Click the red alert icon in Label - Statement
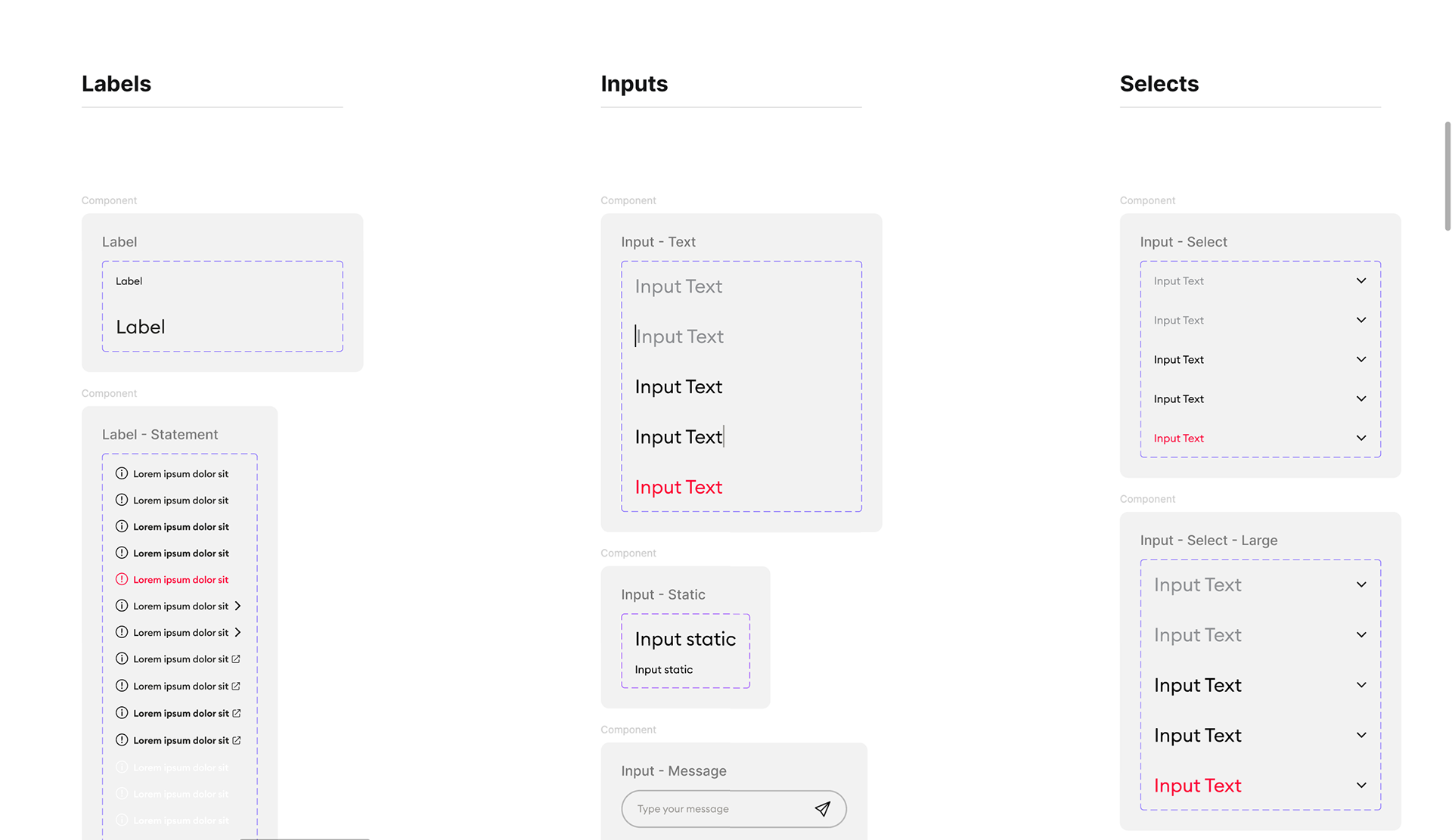 point(122,580)
